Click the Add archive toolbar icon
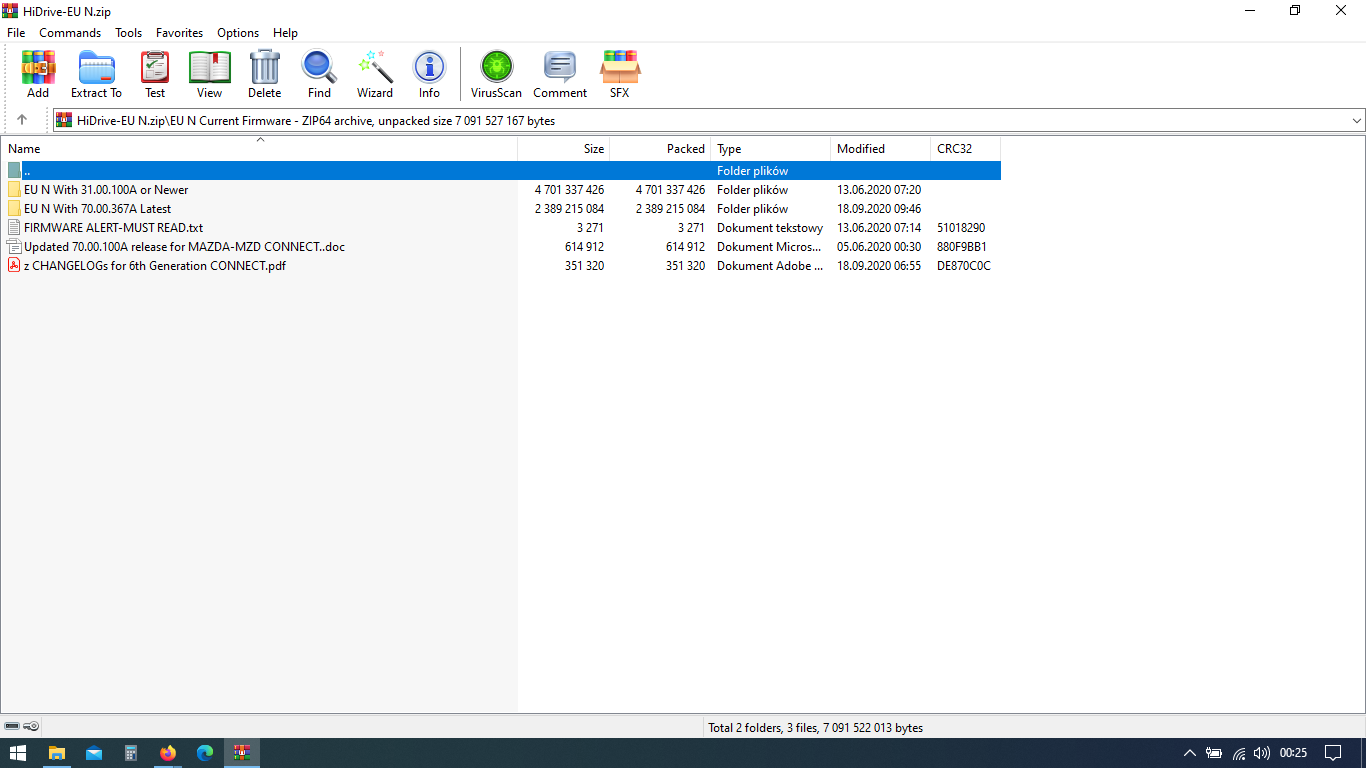 tap(38, 74)
